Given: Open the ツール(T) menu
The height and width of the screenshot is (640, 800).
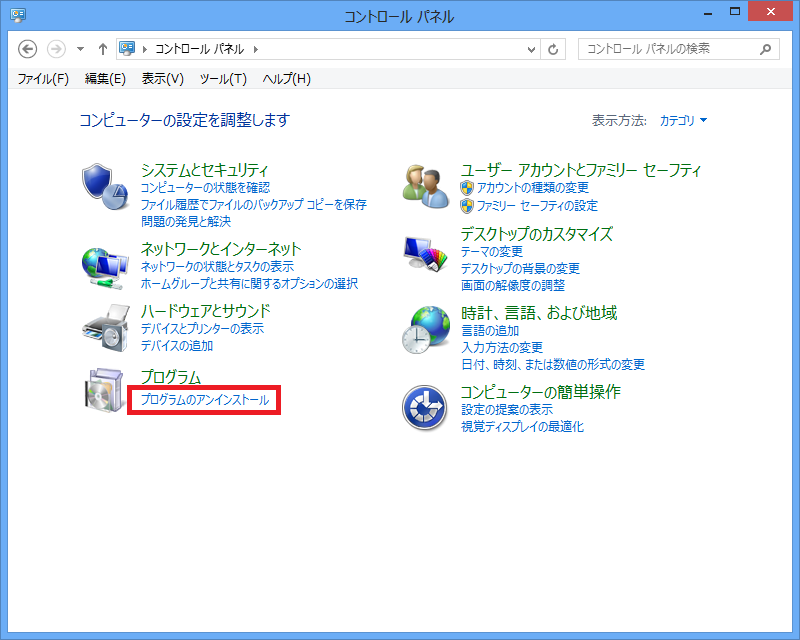Looking at the screenshot, I should coord(223,79).
